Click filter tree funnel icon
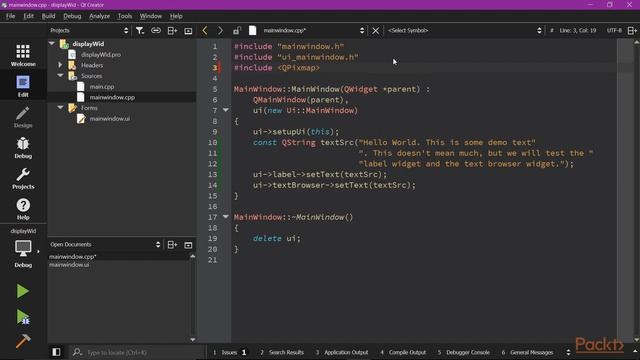 point(140,31)
